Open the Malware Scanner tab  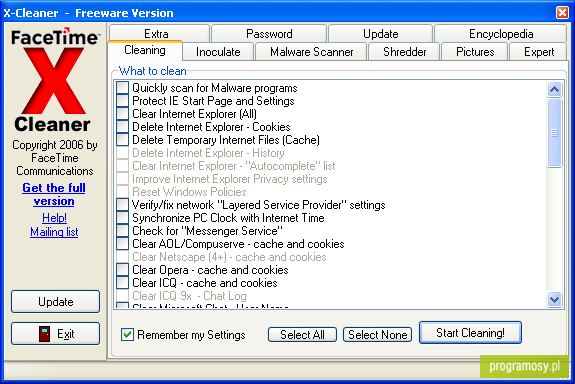311,52
